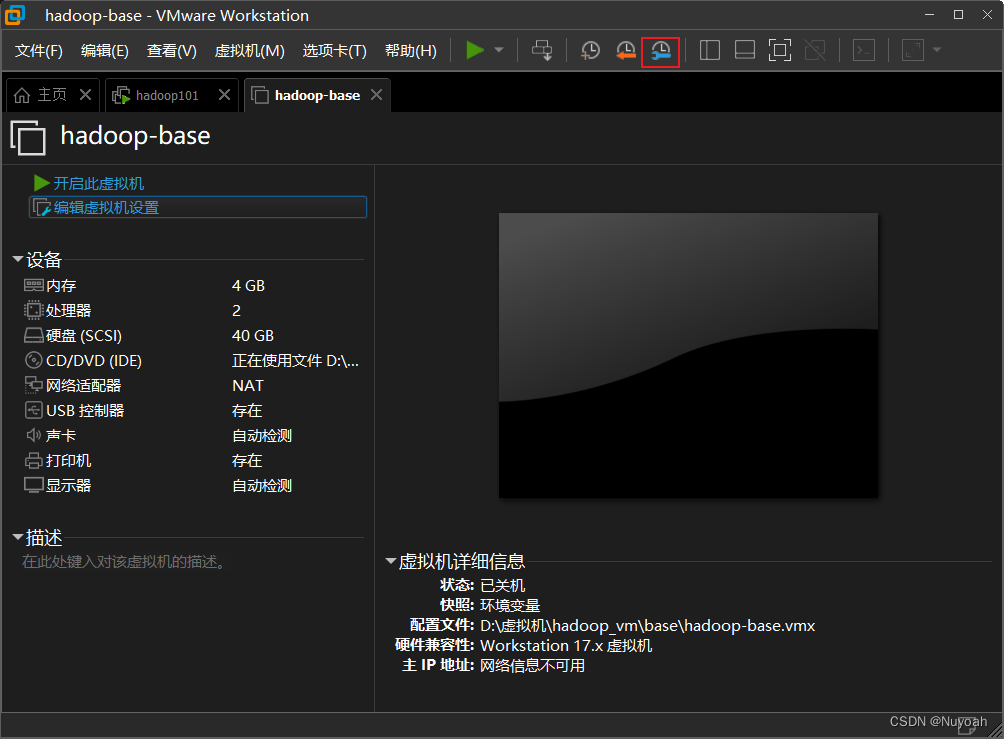The image size is (1004, 739).
Task: Open the snapshot manager icon
Action: 660,51
